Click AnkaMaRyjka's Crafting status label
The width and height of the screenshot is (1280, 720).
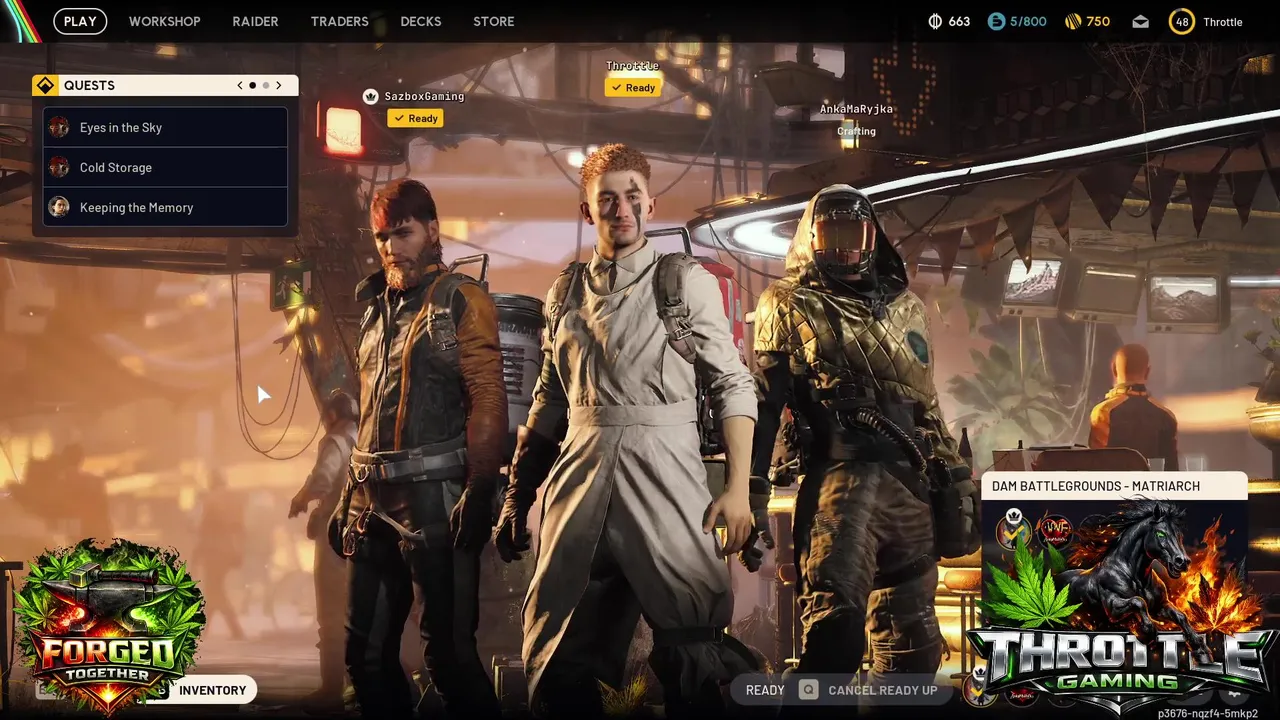[x=856, y=131]
